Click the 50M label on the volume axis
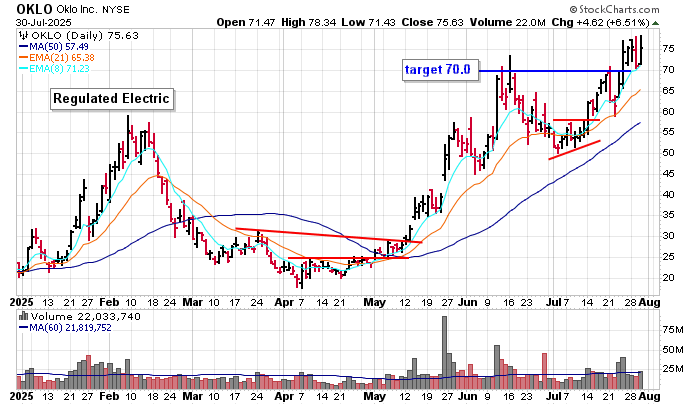 (x=673, y=349)
